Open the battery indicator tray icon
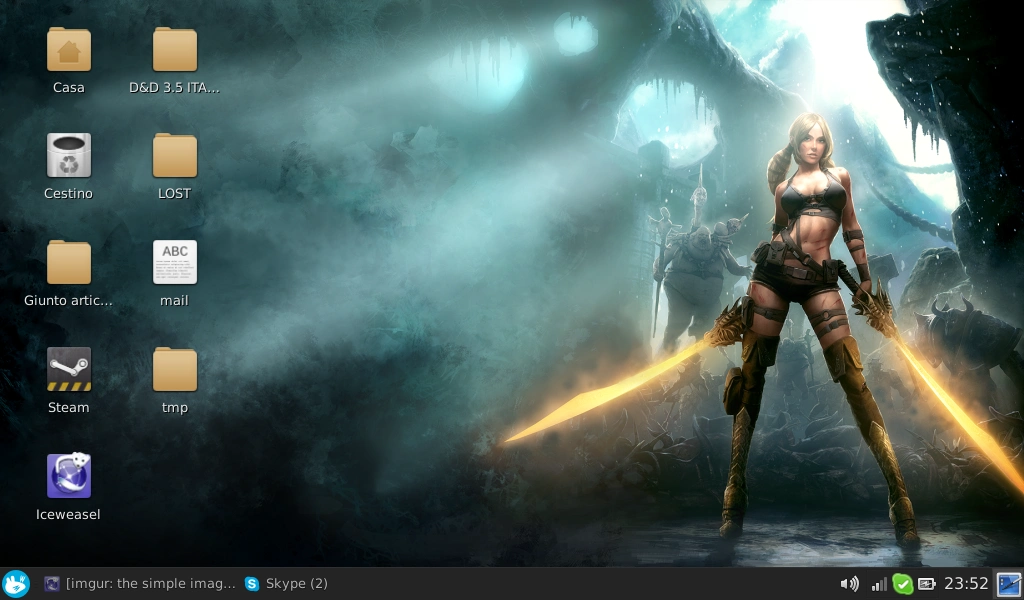Screen dimensions: 1024x600 [926, 584]
